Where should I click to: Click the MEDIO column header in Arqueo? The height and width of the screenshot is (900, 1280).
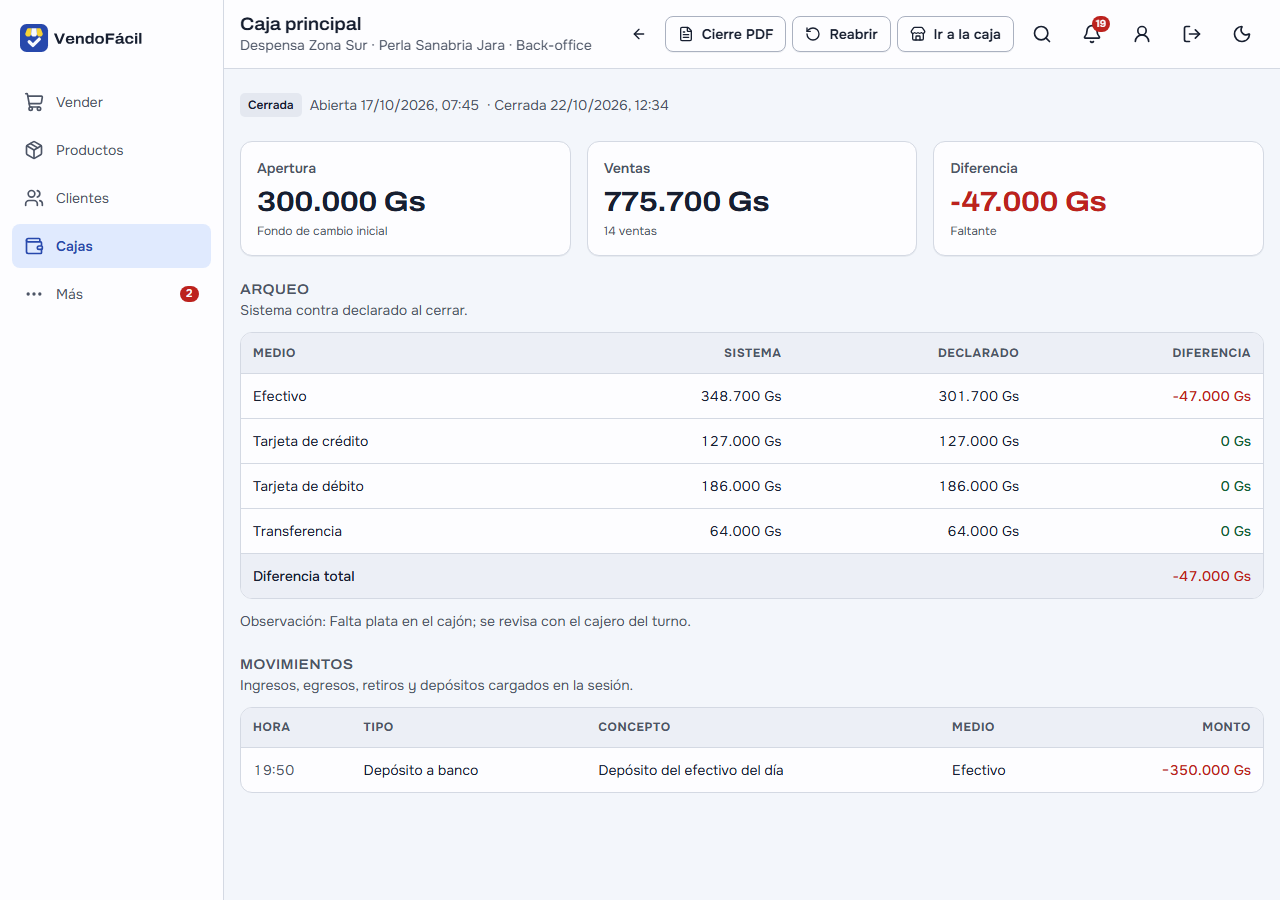pyautogui.click(x=274, y=353)
